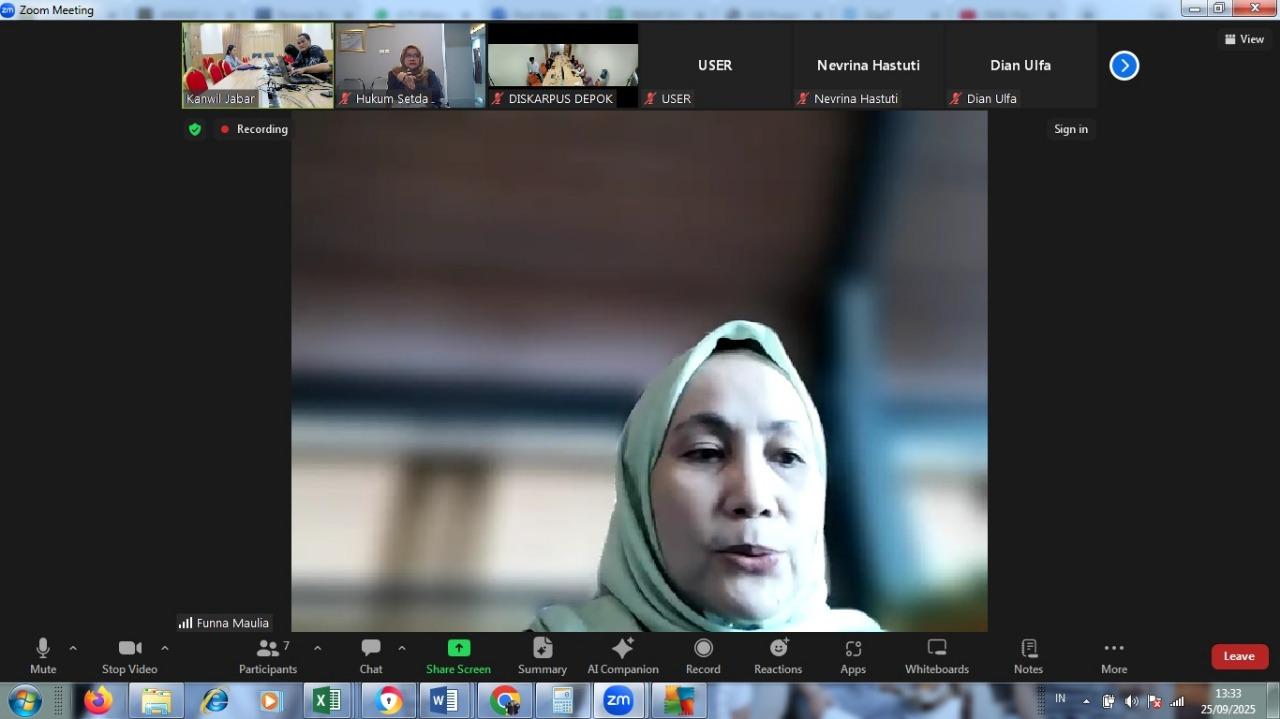This screenshot has height=719, width=1280.
Task: Open the Notes tool
Action: coord(1028,656)
